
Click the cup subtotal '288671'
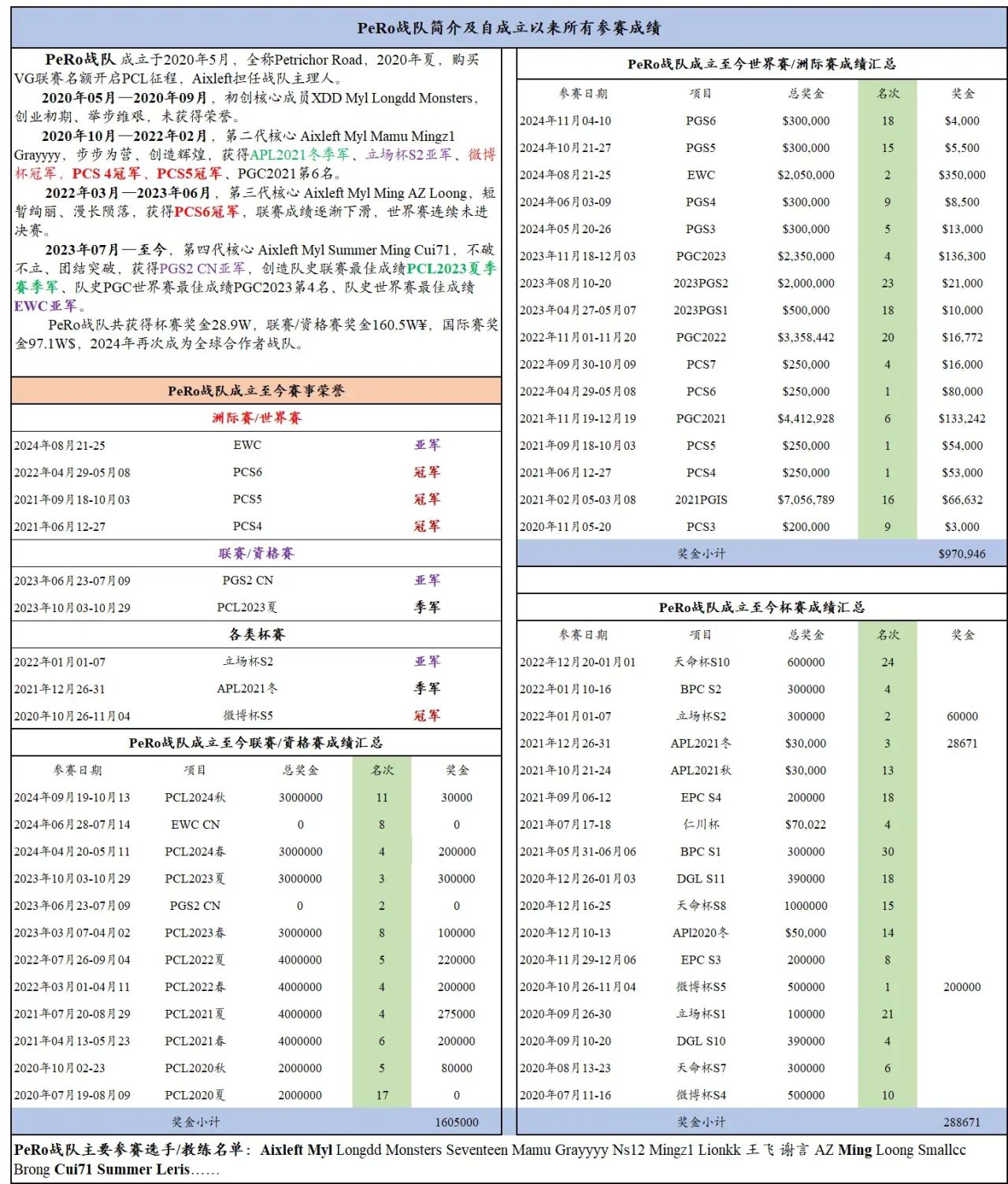point(962,1122)
